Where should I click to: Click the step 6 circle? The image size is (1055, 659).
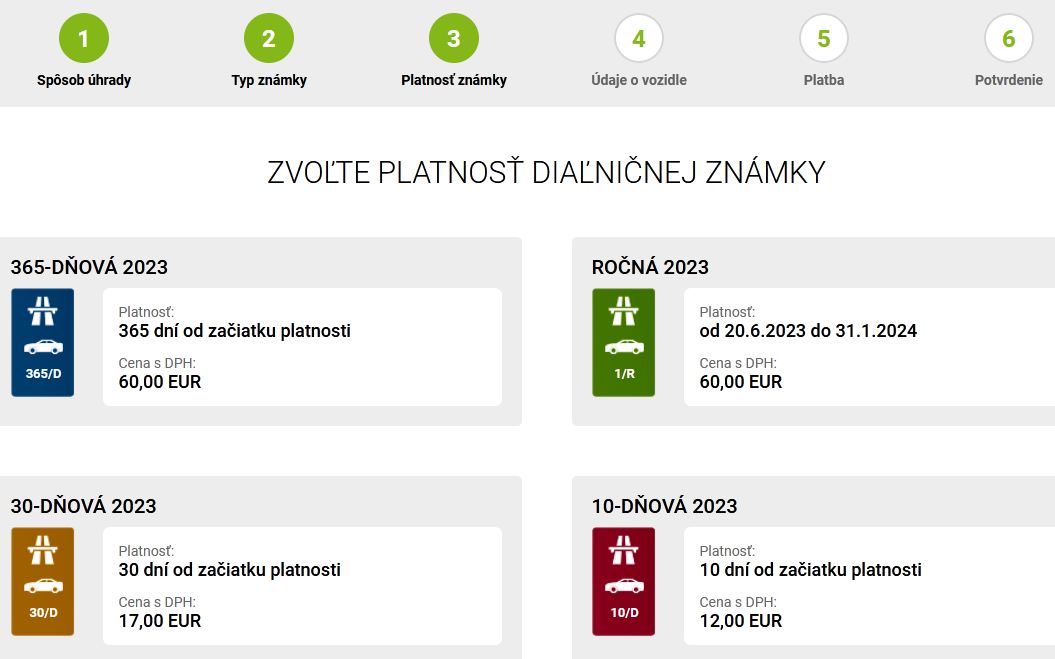[x=1008, y=39]
